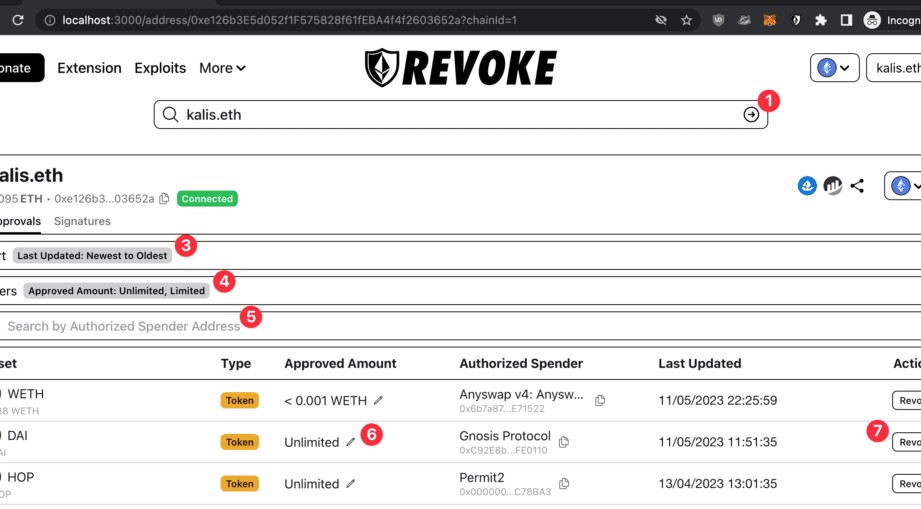This screenshot has height=509, width=921.
Task: Open the gray extension icon beside uBlock
Action: coord(744,20)
